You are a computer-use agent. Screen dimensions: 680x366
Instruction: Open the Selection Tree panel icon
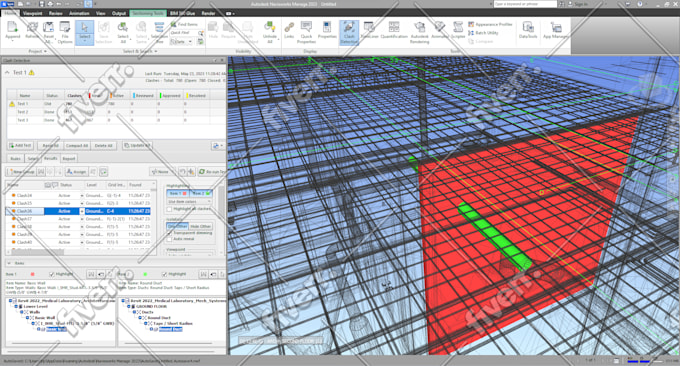coord(159,32)
